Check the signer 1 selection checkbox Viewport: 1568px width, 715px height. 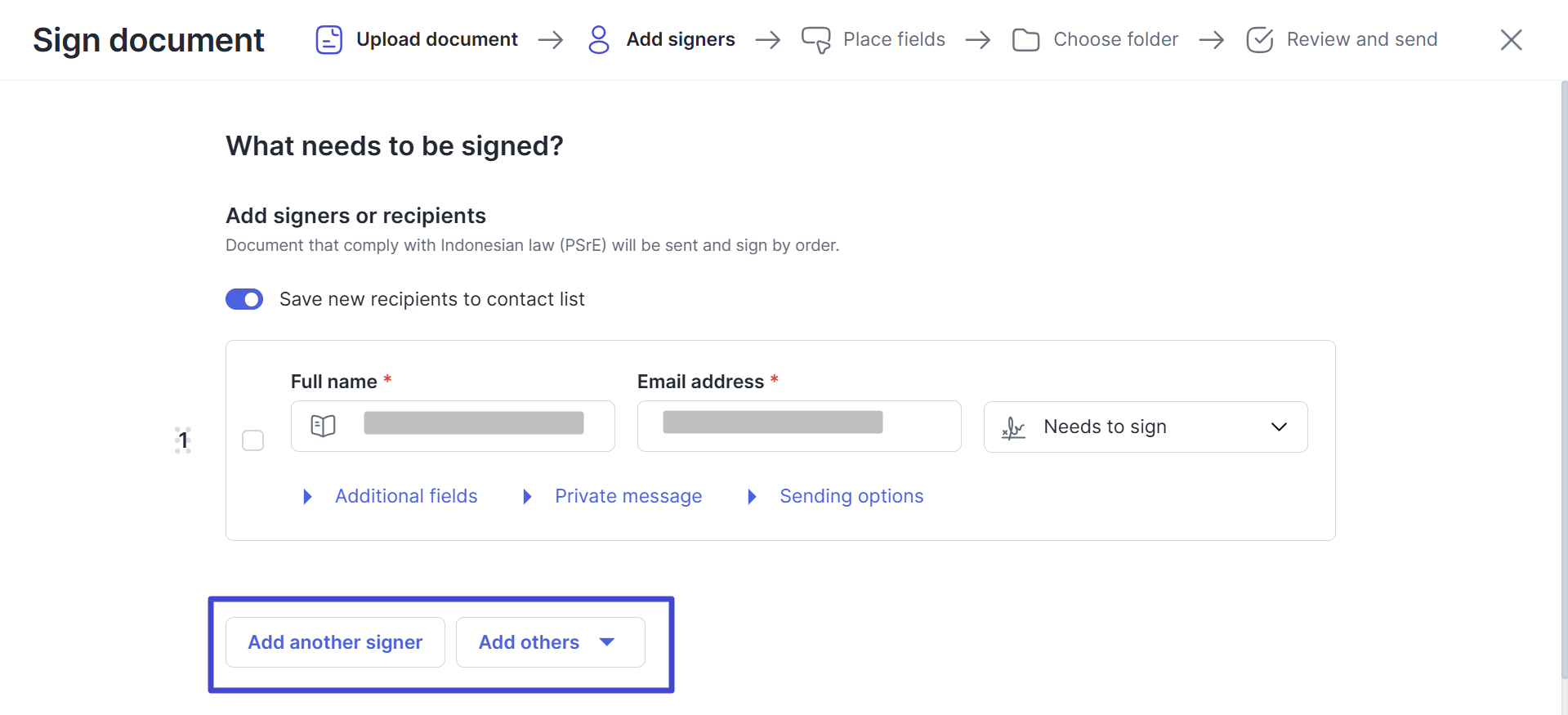pyautogui.click(x=253, y=440)
